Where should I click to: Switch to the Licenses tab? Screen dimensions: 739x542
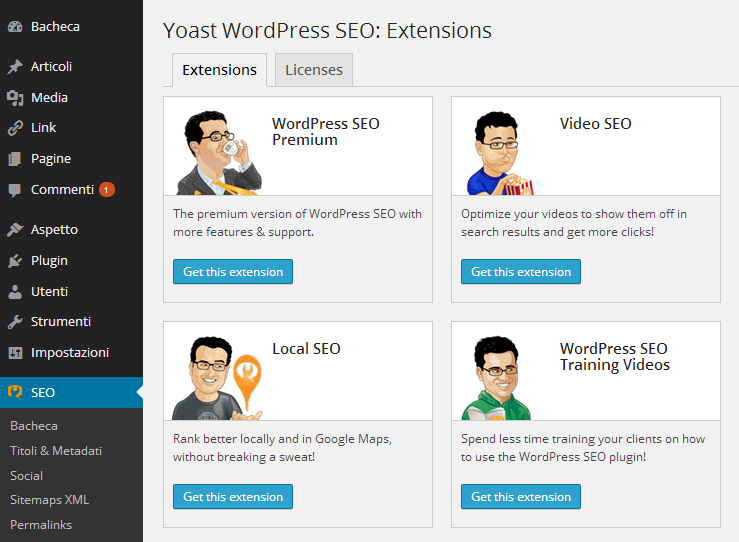[314, 70]
